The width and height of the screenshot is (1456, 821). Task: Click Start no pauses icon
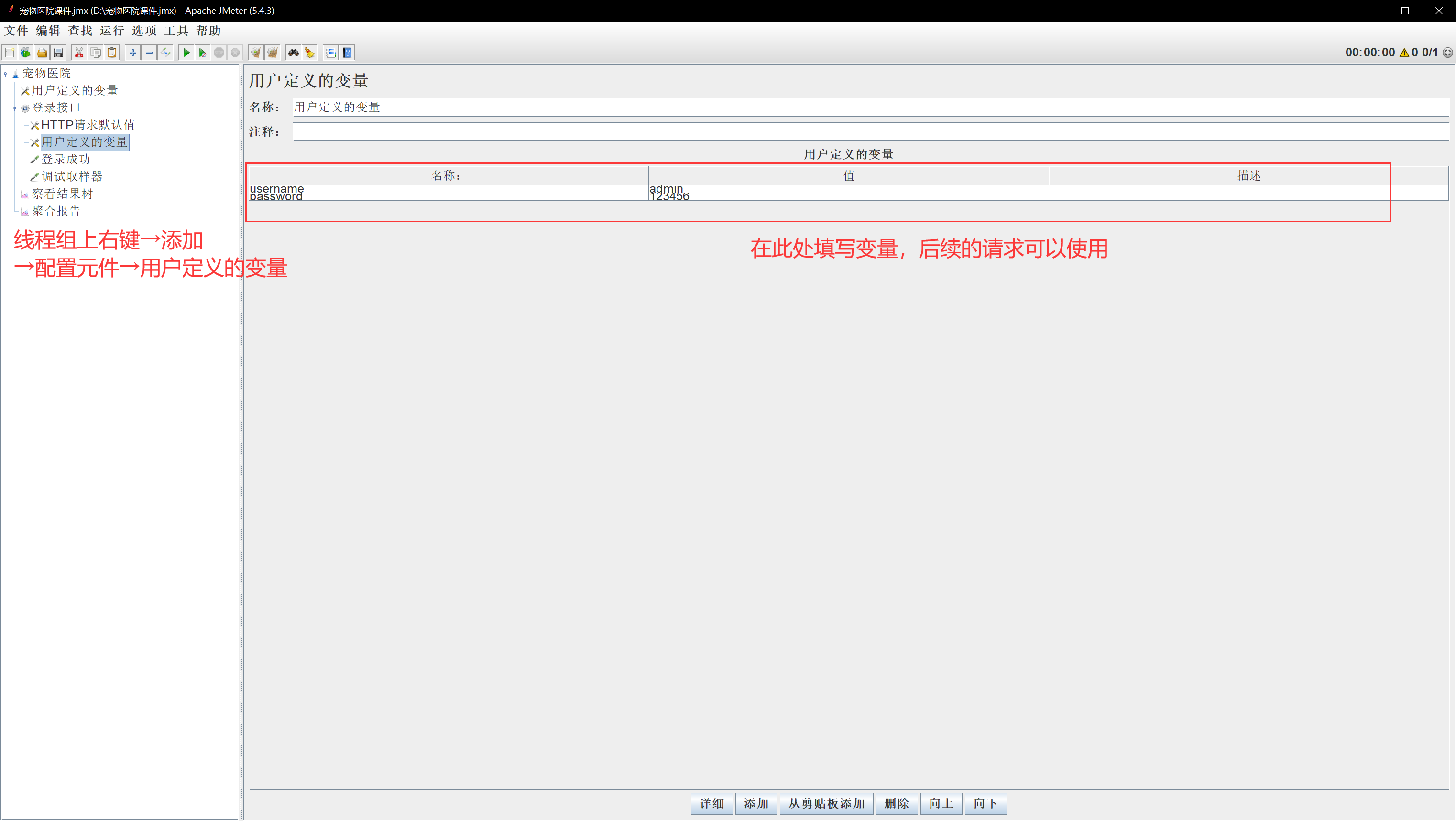pos(202,53)
